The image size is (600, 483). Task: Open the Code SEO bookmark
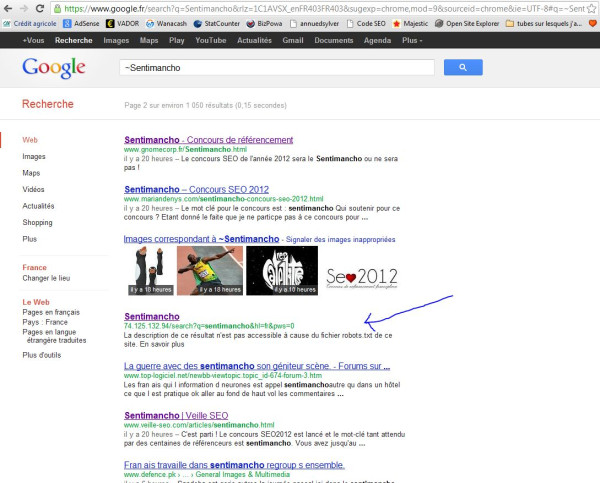pos(366,24)
